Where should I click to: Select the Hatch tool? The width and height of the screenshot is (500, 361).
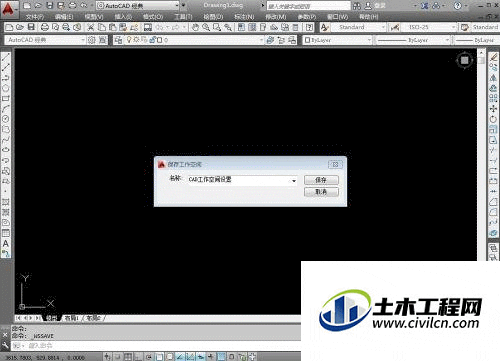pyautogui.click(x=6, y=202)
